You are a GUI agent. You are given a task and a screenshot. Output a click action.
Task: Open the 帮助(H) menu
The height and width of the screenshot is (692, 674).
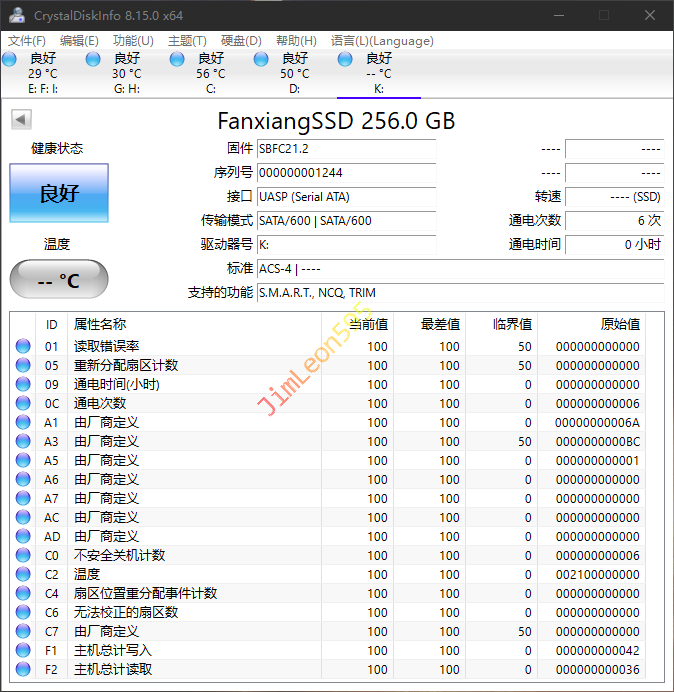coord(296,41)
